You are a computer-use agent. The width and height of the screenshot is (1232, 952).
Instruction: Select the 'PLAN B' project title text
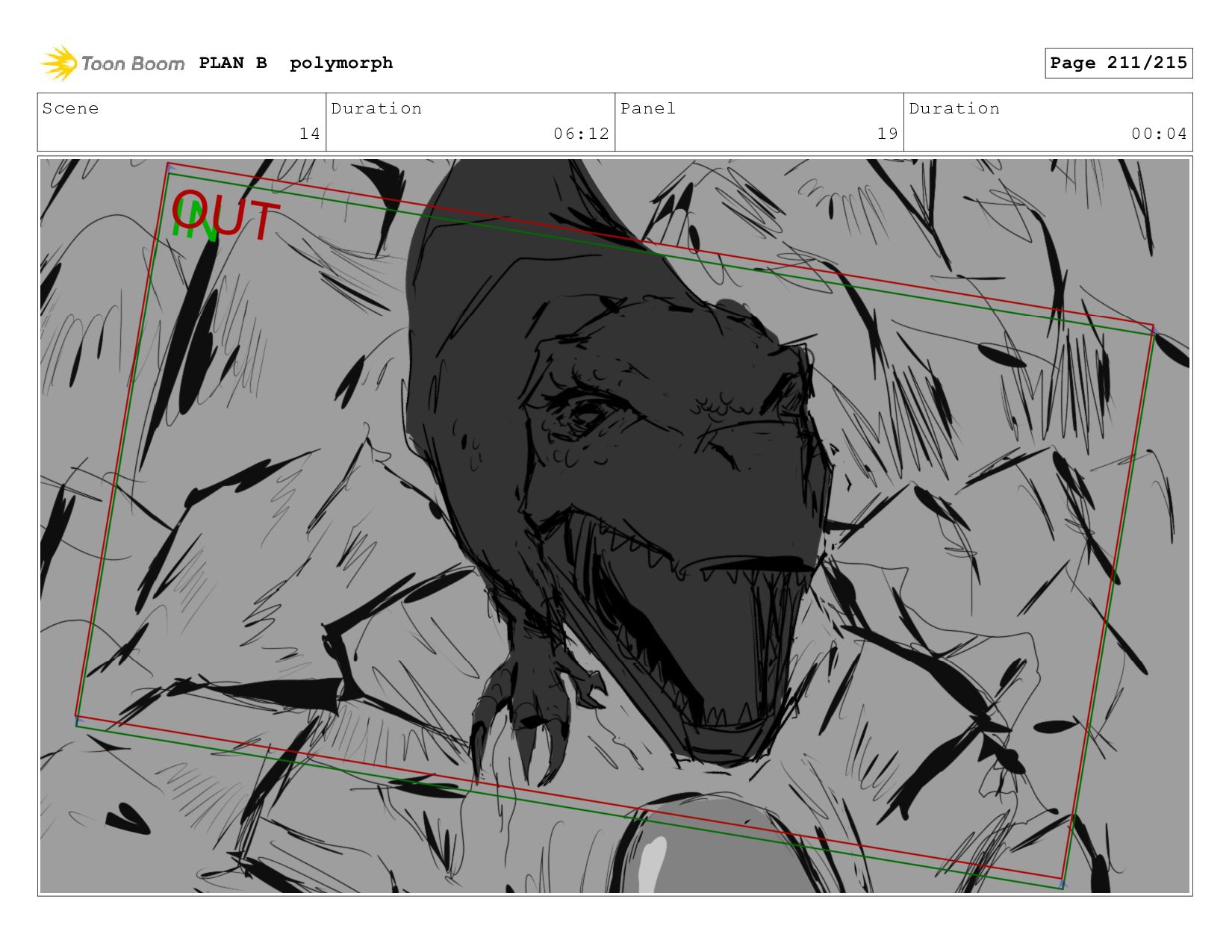(x=233, y=63)
